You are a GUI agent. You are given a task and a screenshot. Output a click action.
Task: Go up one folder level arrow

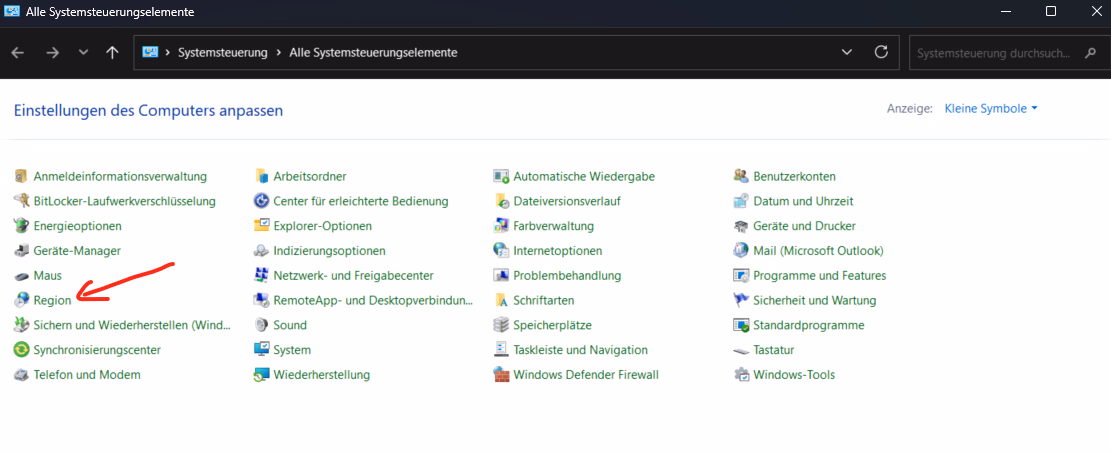point(112,52)
